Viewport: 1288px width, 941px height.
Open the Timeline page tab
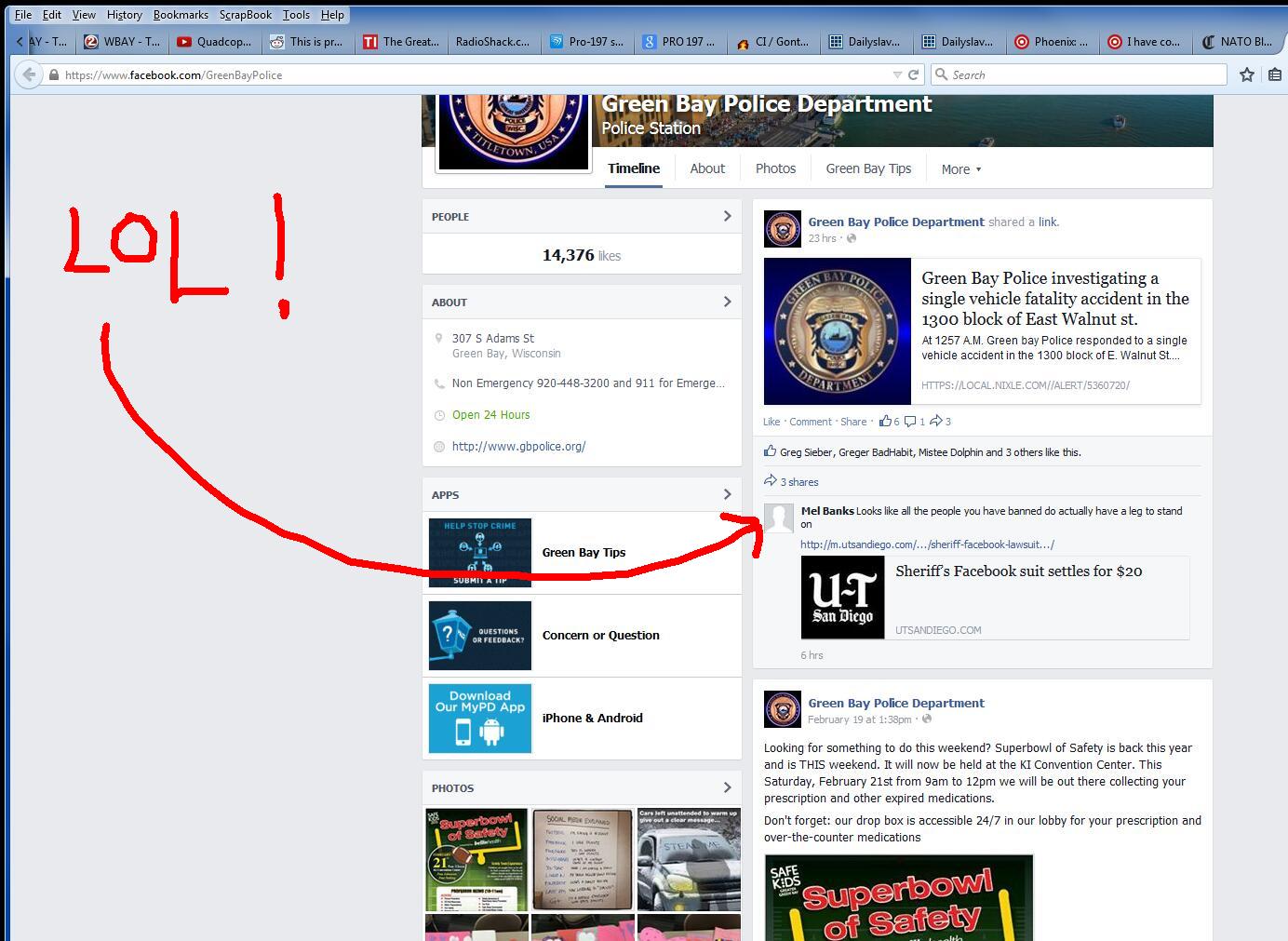[x=634, y=168]
